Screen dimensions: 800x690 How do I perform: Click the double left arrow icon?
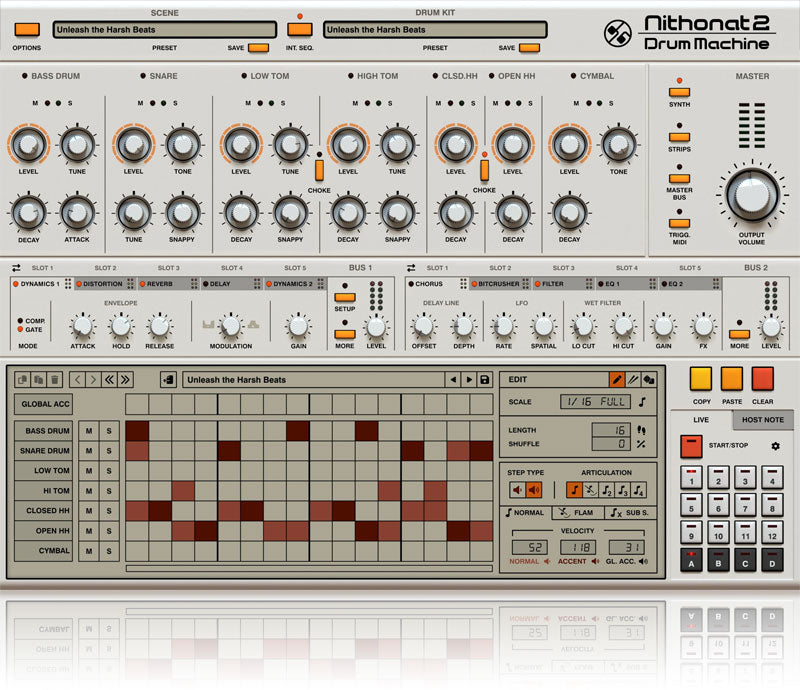[109, 380]
